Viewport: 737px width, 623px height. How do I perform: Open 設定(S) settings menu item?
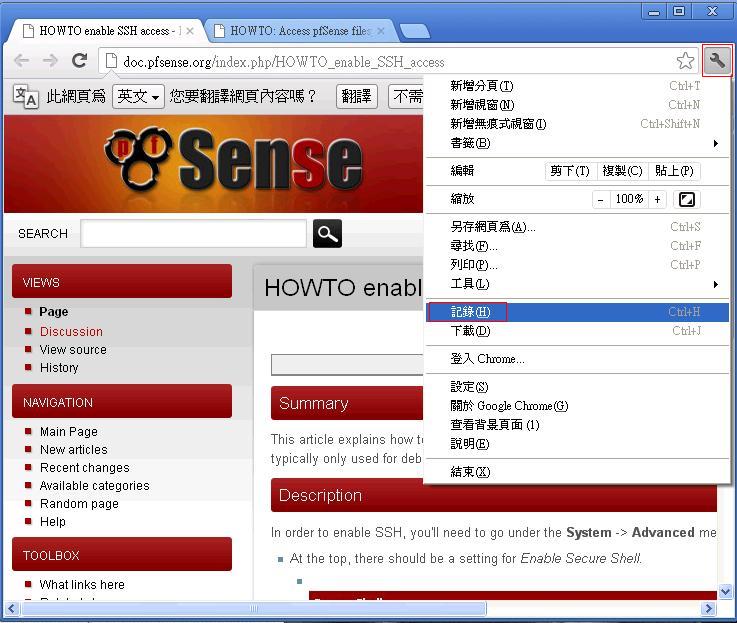[578, 387]
